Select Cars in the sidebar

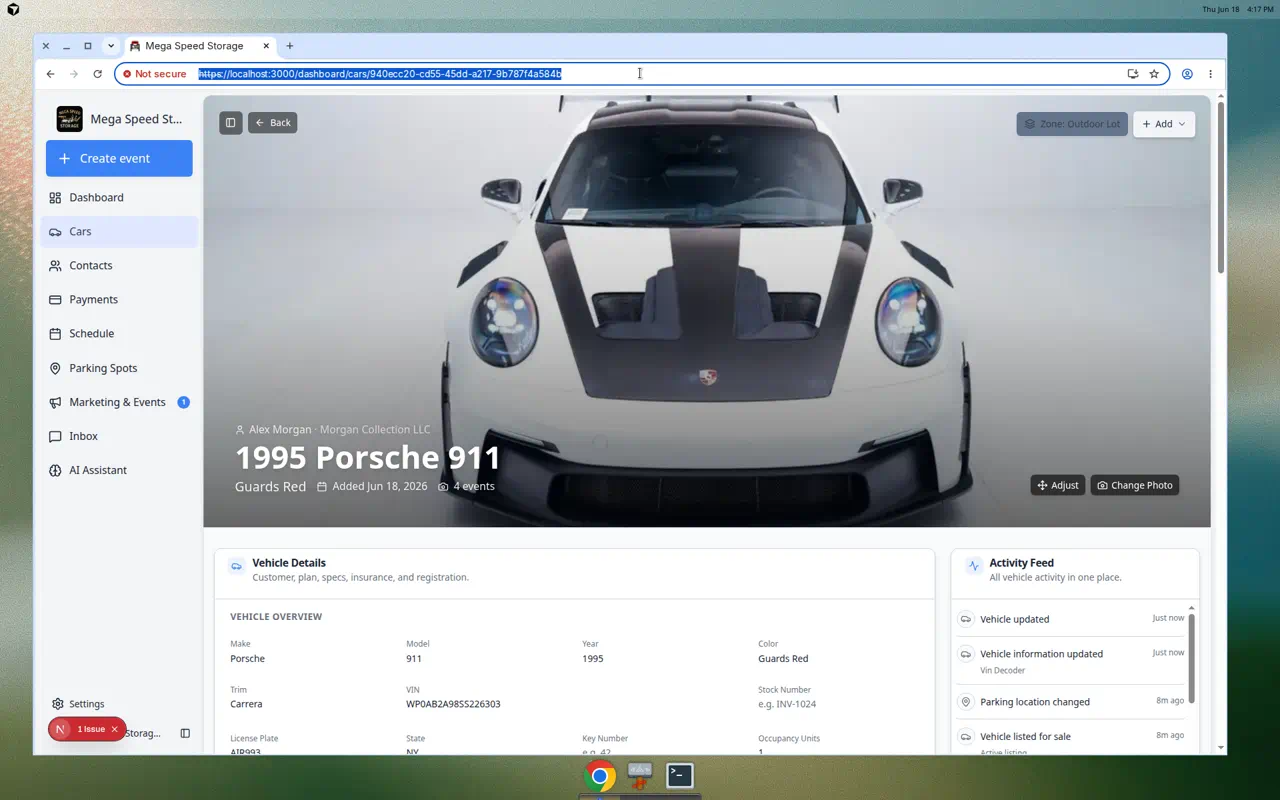[119, 231]
